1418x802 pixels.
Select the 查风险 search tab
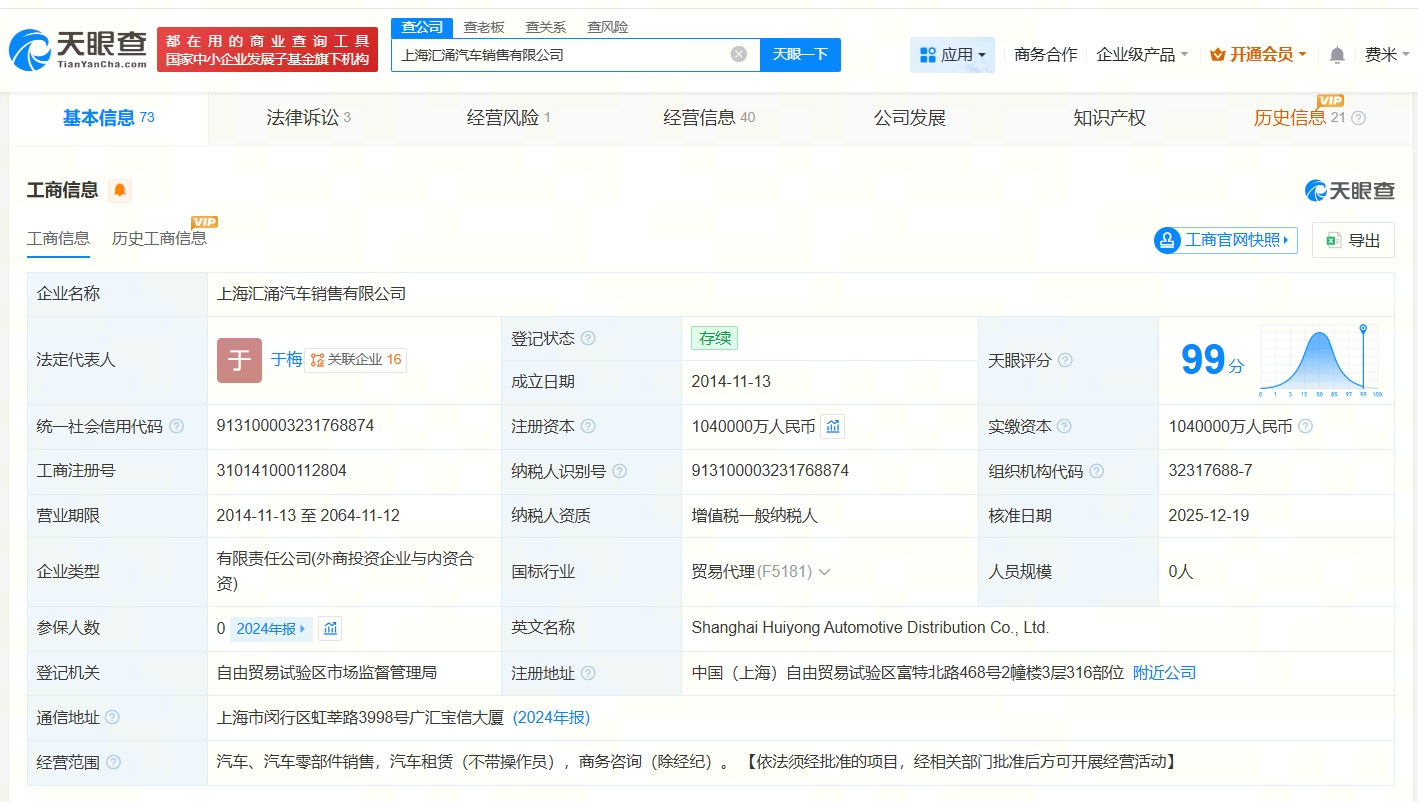tap(607, 27)
